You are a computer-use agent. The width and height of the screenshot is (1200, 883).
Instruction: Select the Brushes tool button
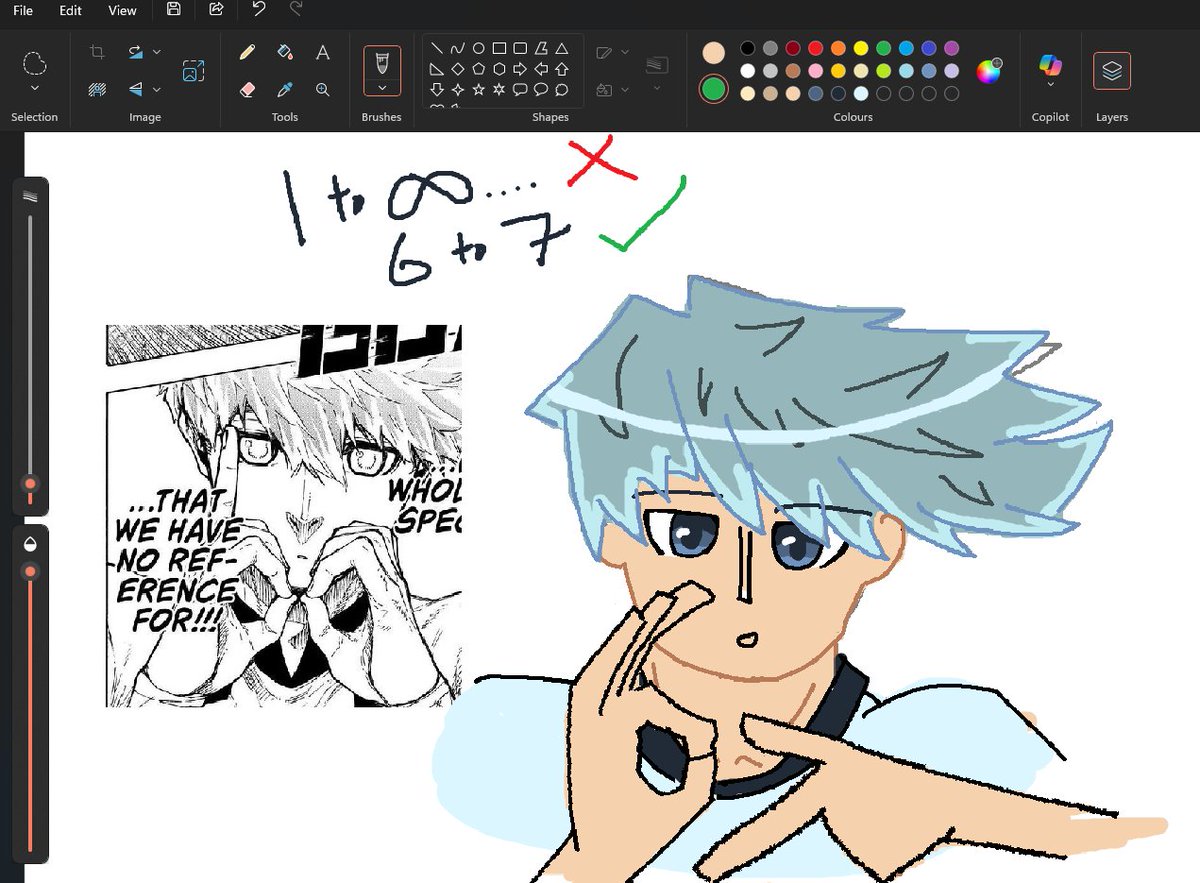[382, 63]
